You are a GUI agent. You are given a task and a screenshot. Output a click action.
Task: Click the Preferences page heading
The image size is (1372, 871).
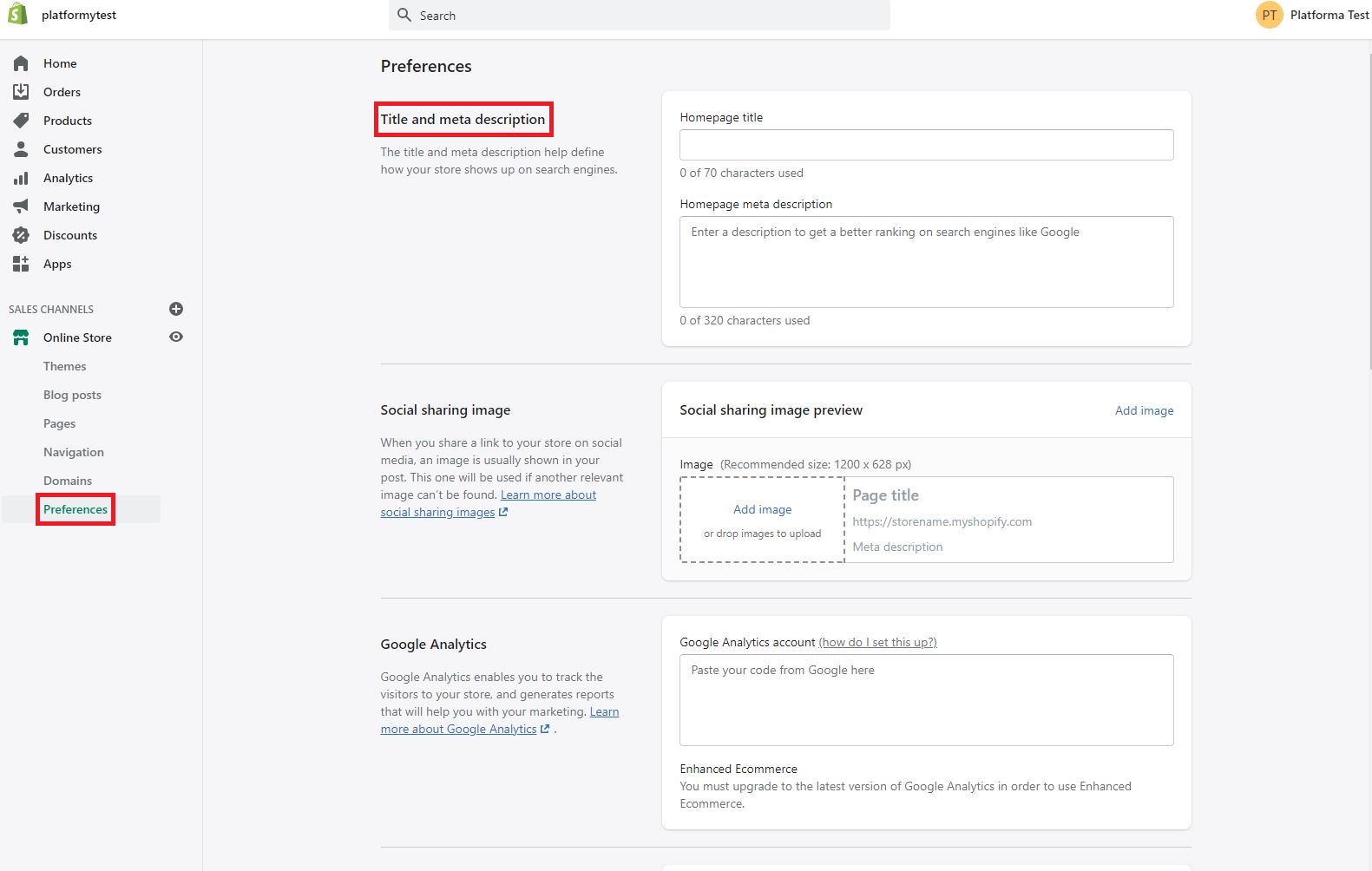click(x=426, y=66)
